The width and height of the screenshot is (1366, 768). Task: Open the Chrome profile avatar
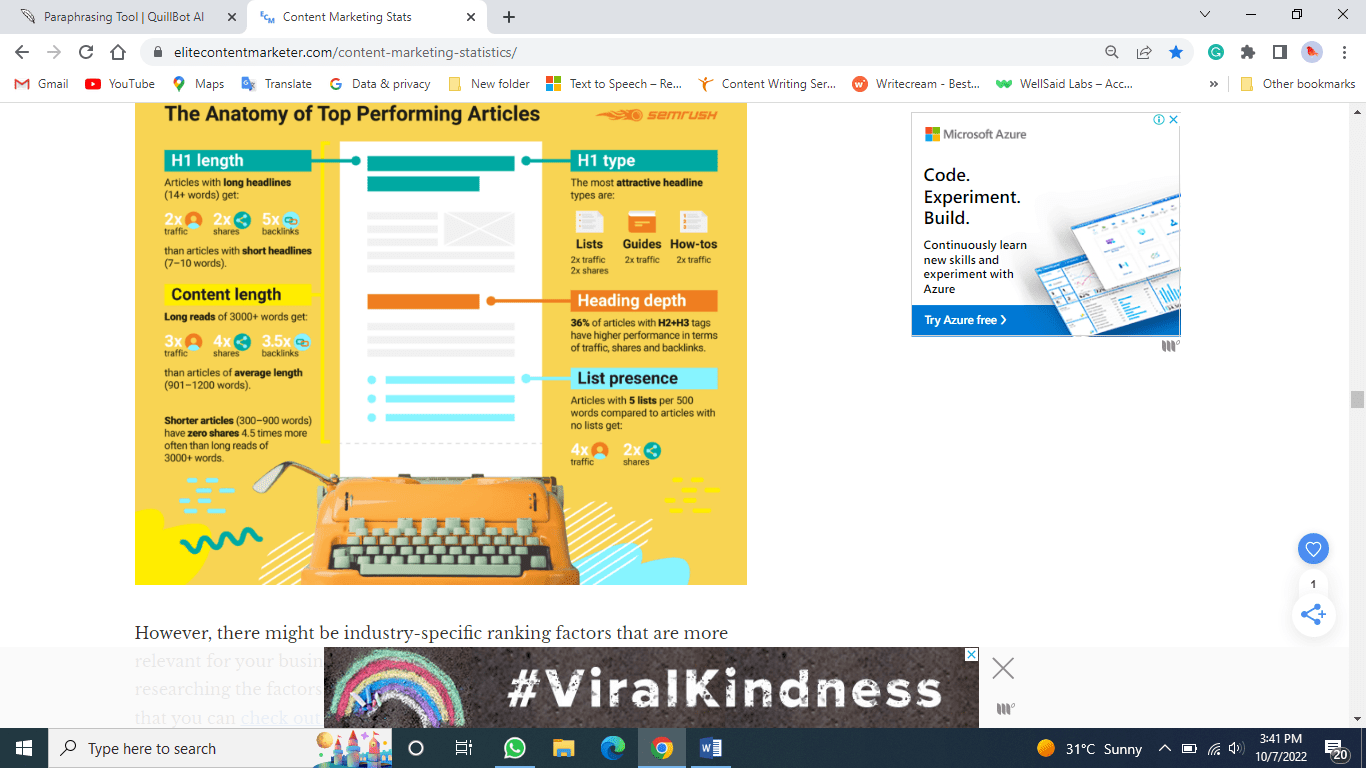coord(1312,52)
